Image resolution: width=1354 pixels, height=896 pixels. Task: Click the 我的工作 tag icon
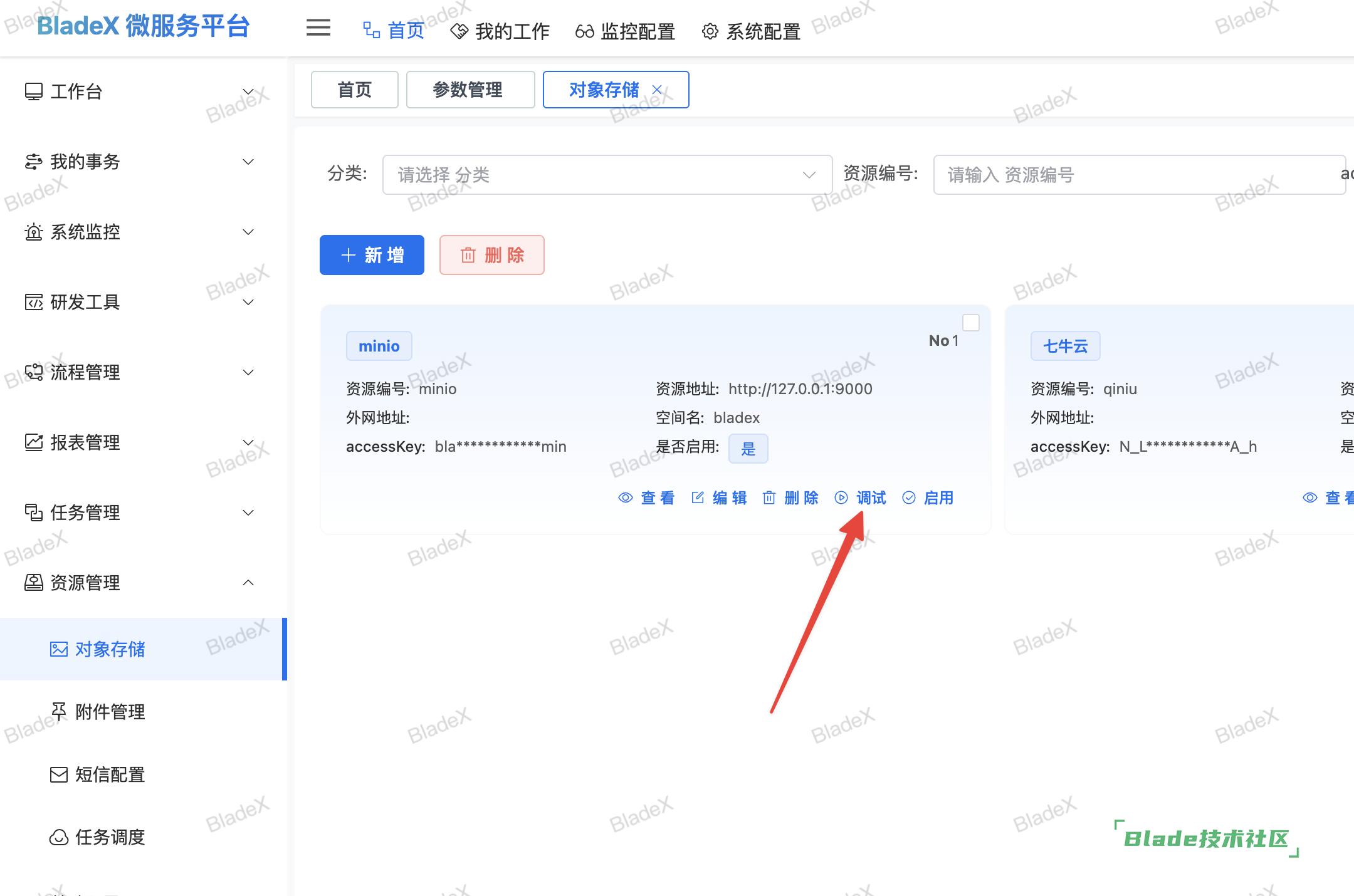[x=459, y=31]
